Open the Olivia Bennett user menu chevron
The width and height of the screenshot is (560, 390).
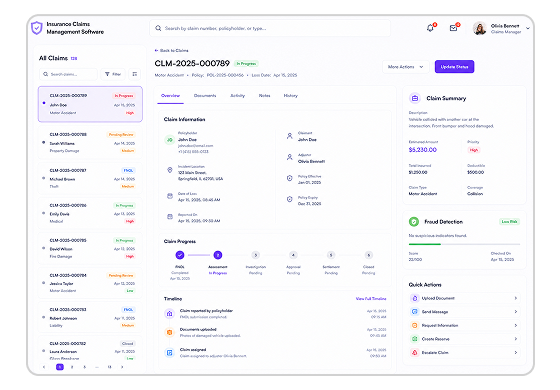tap(528, 28)
